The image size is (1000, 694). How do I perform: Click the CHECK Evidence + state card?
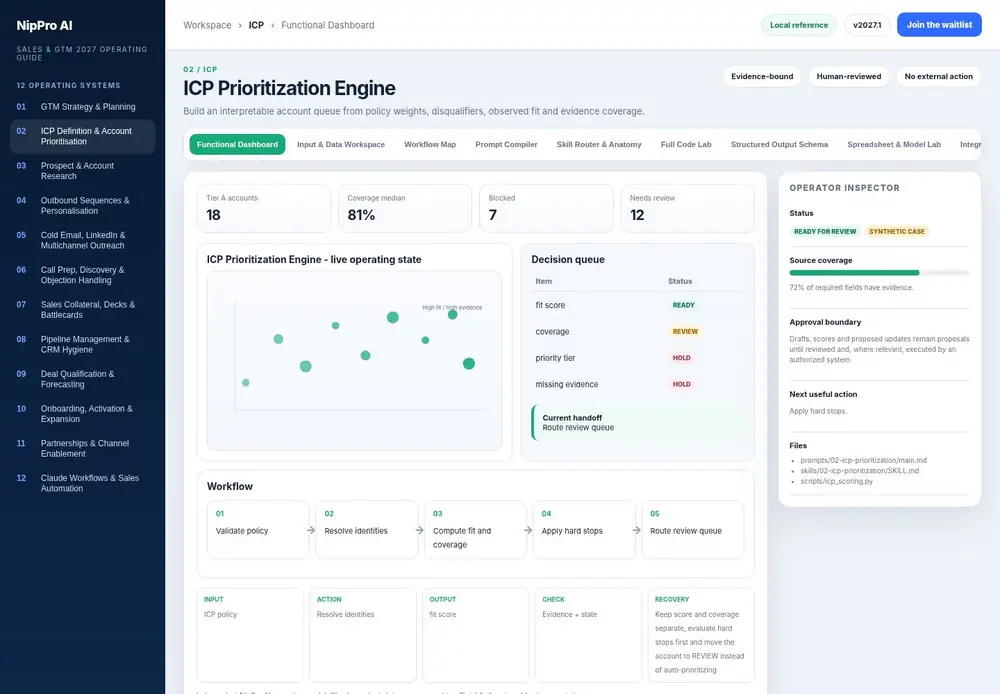[x=588, y=635]
